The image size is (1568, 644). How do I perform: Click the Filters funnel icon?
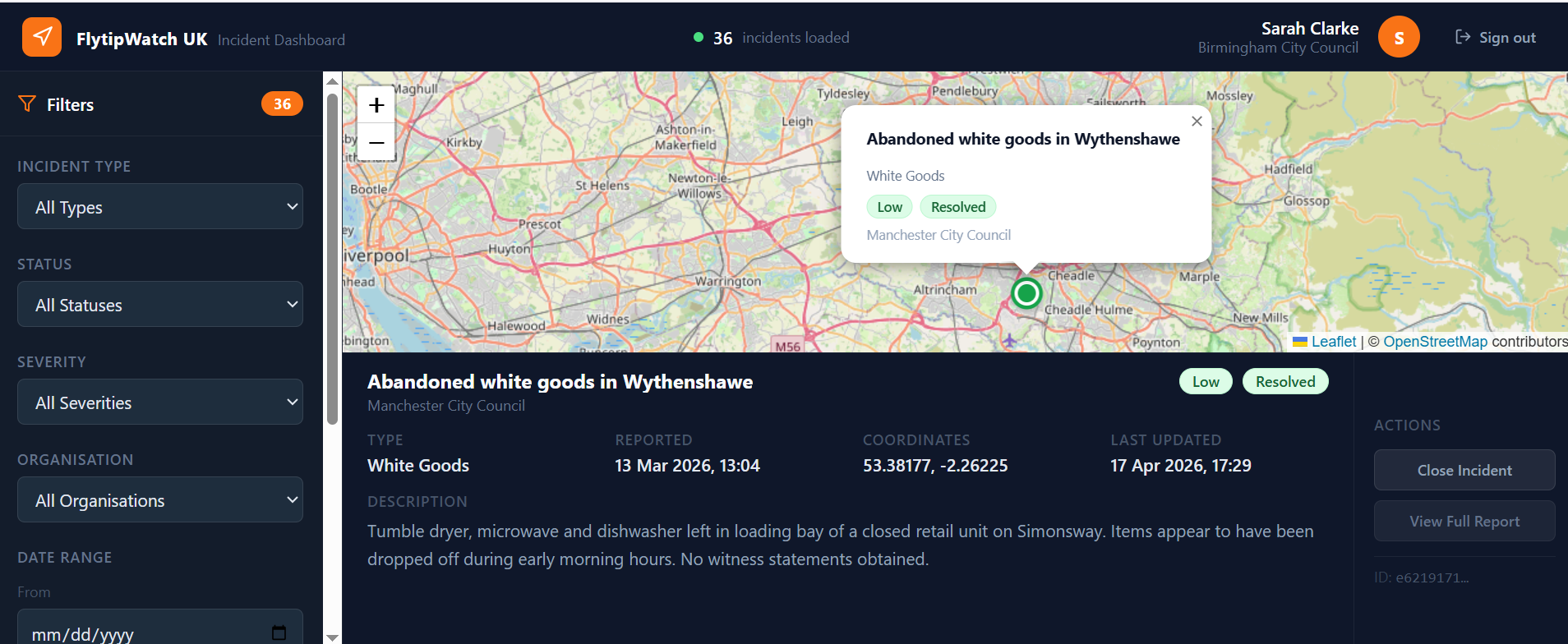click(x=27, y=103)
